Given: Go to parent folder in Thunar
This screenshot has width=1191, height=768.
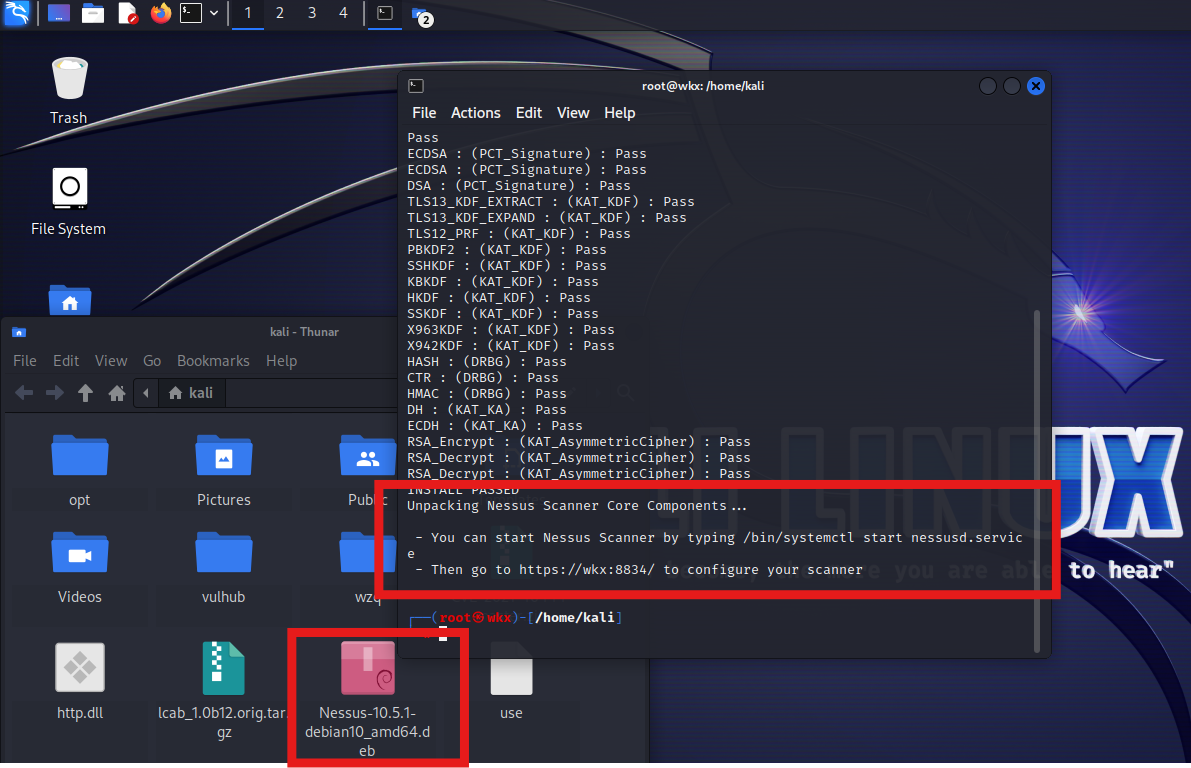Looking at the screenshot, I should click(x=85, y=393).
